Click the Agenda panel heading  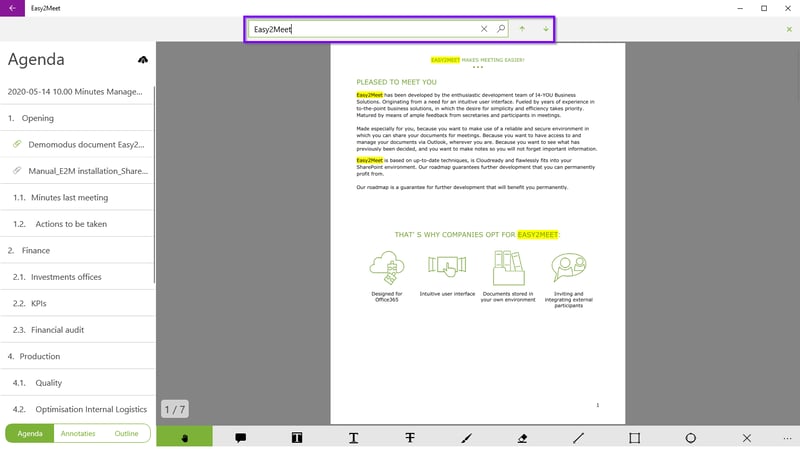(36, 60)
